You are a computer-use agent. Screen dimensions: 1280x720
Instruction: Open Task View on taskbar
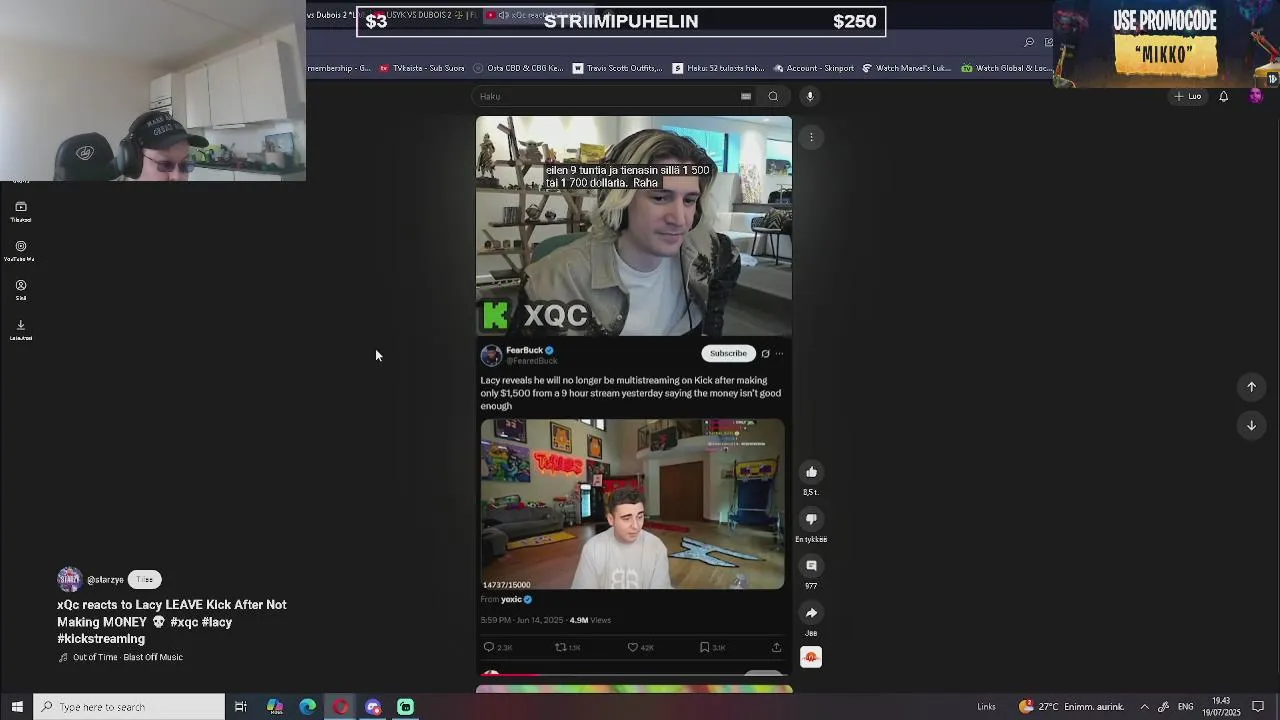click(241, 707)
